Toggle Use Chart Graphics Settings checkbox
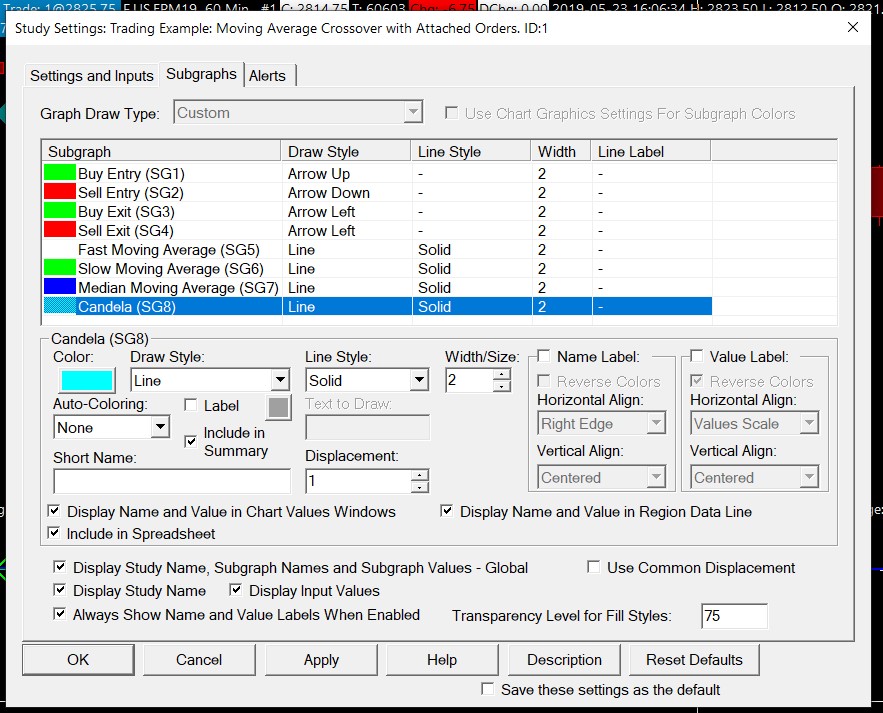Screen dimensions: 883x713 (x=451, y=113)
